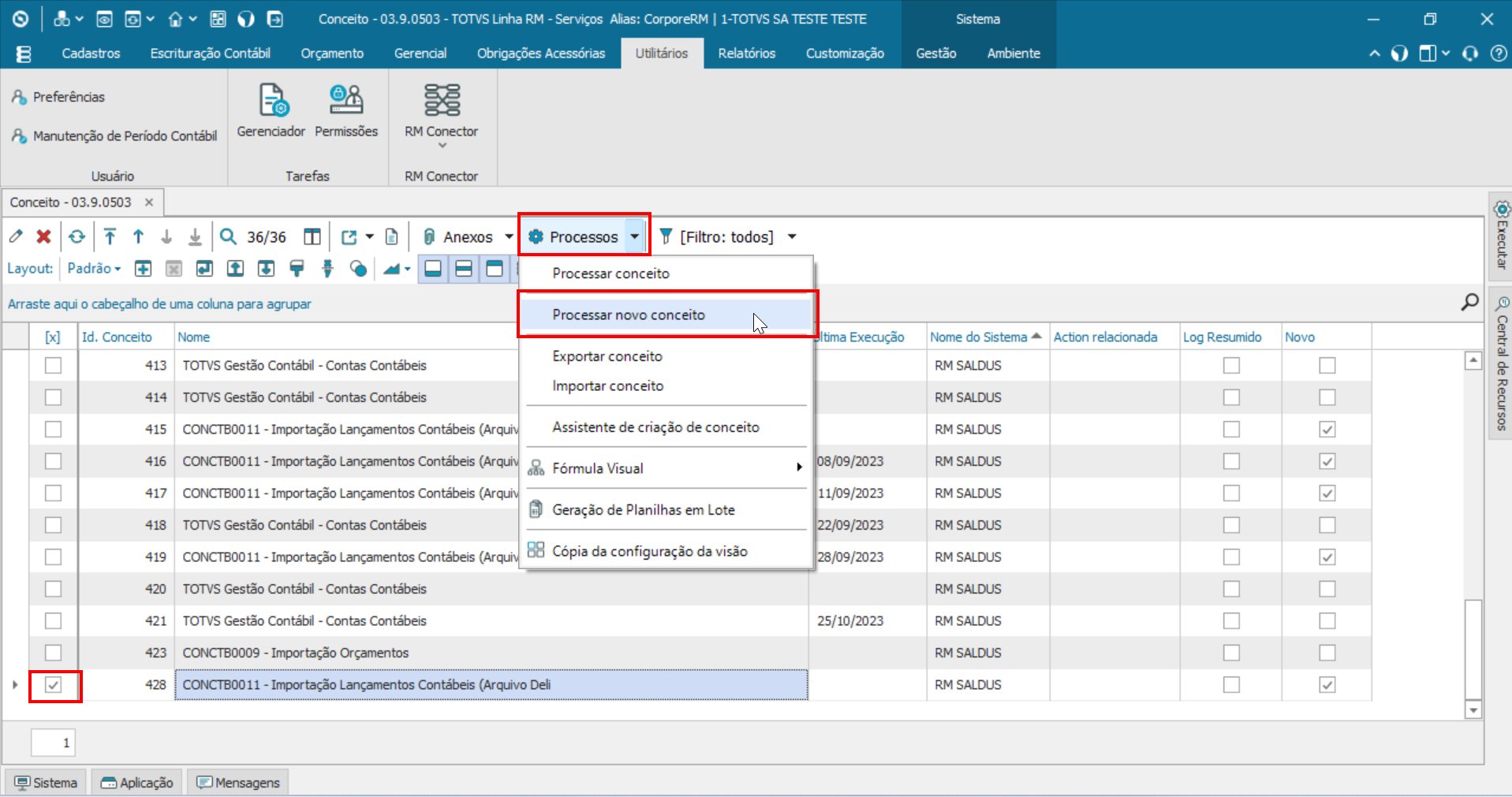Uncheck the selected box for concept 428
The width and height of the screenshot is (1512, 797).
point(53,685)
